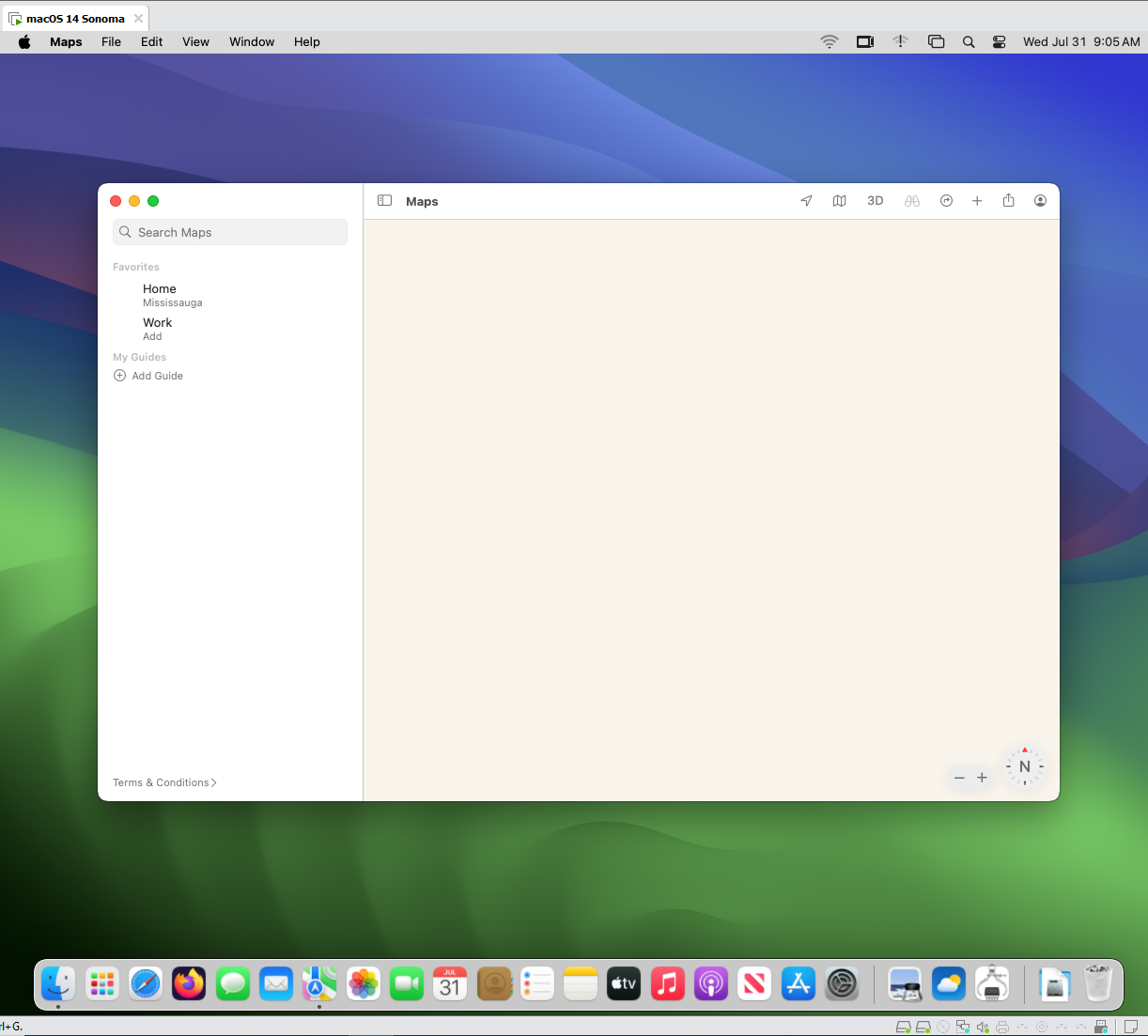
Task: Show current location arrow
Action: pos(806,201)
